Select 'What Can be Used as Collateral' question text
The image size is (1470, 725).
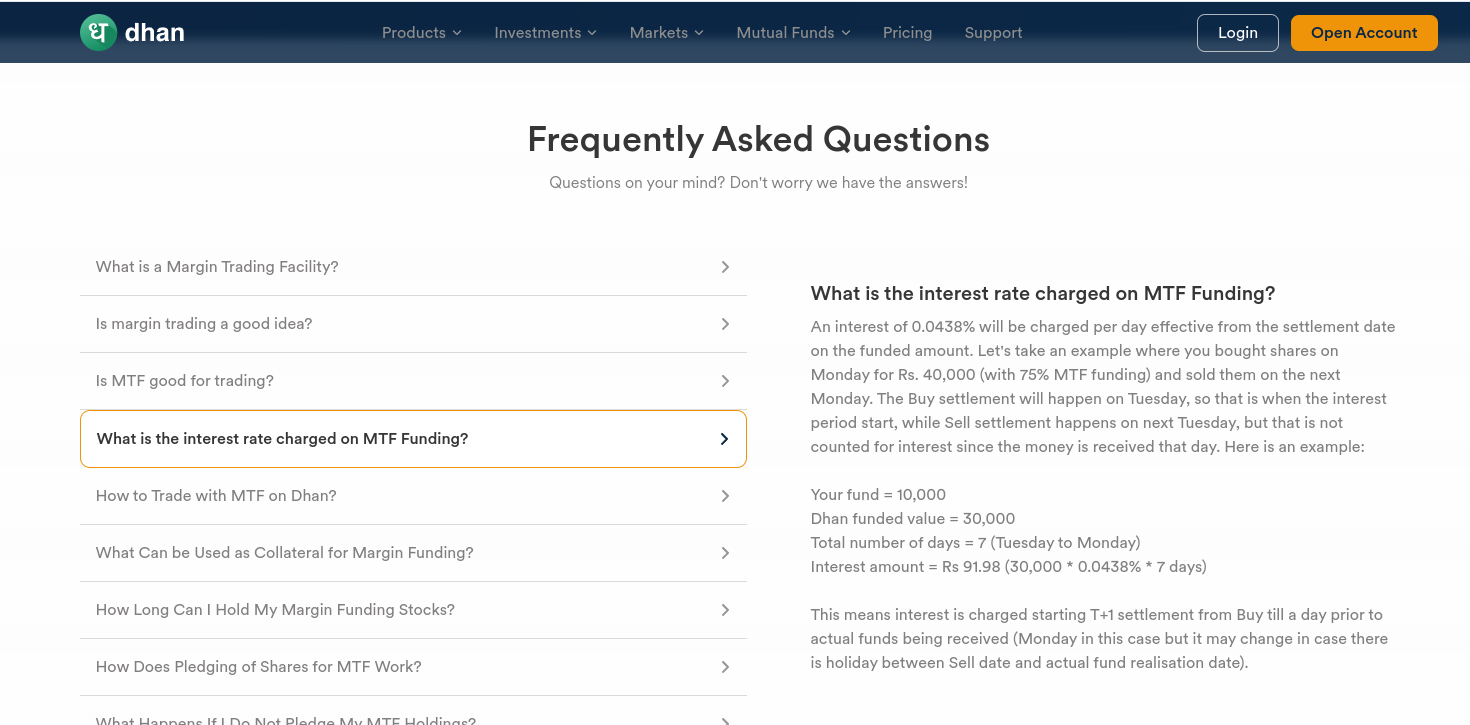pyautogui.click(x=284, y=553)
